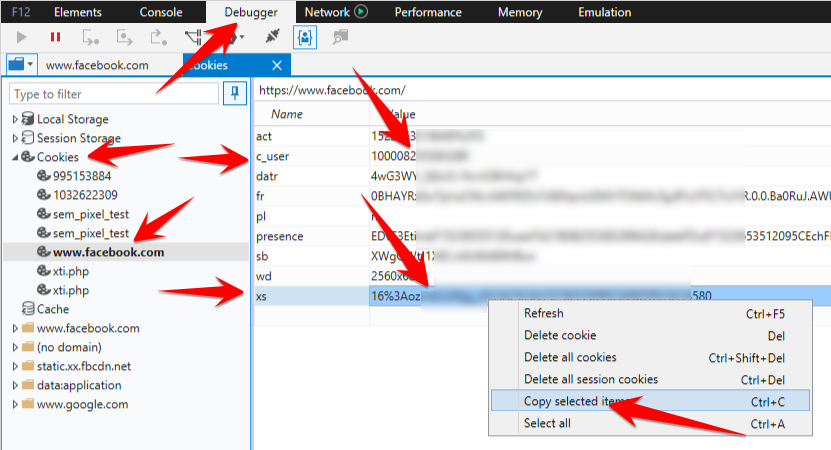Collapse the Cookies tree node arrow
Image resolution: width=831 pixels, height=450 pixels.
[15, 157]
